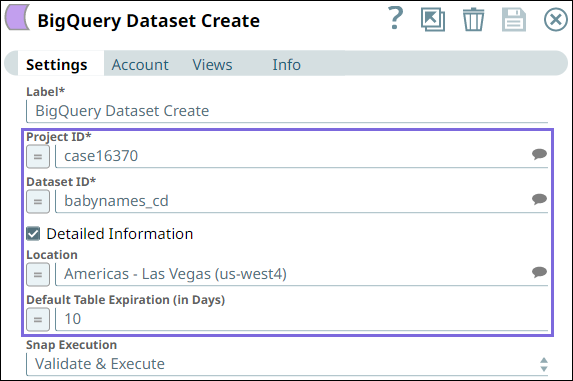
Task: Uncheck the Detailed Information checkbox
Action: tap(33, 234)
